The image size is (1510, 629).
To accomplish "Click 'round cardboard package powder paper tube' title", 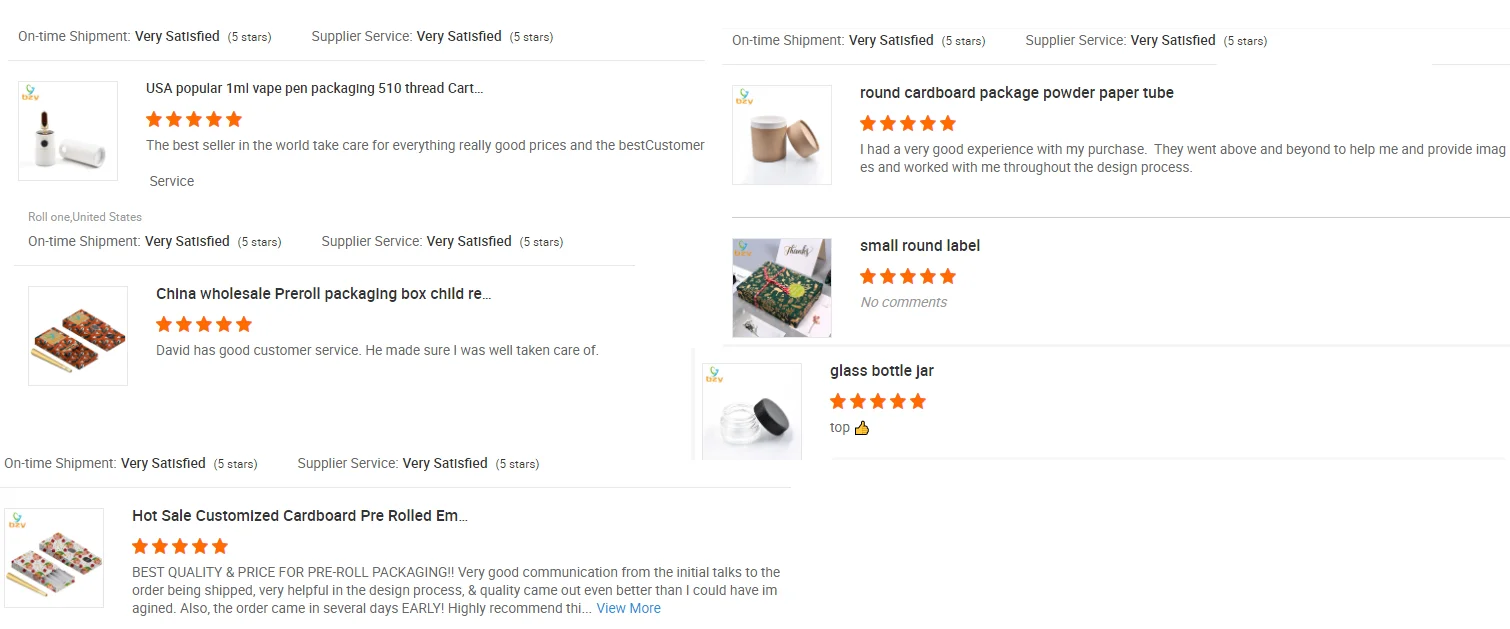I will pyautogui.click(x=1016, y=93).
